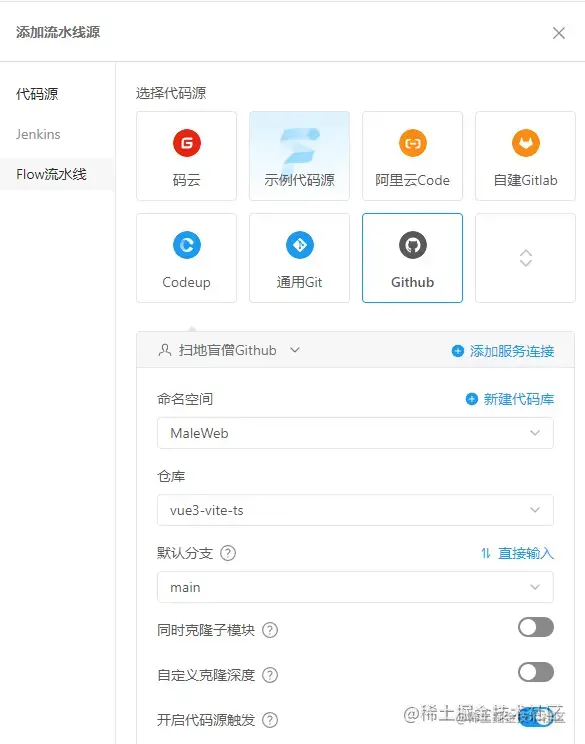Image resolution: width=585 pixels, height=744 pixels.
Task: Click the help icon beside 默认分支
Action: (228, 553)
